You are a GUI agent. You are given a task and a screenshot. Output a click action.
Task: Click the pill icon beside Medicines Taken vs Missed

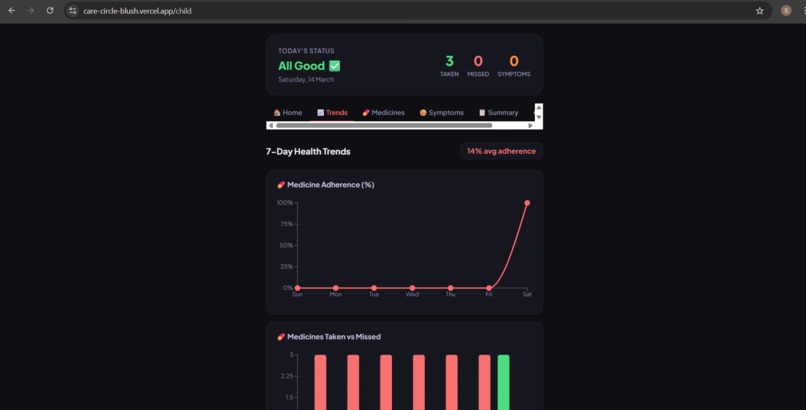[281, 337]
